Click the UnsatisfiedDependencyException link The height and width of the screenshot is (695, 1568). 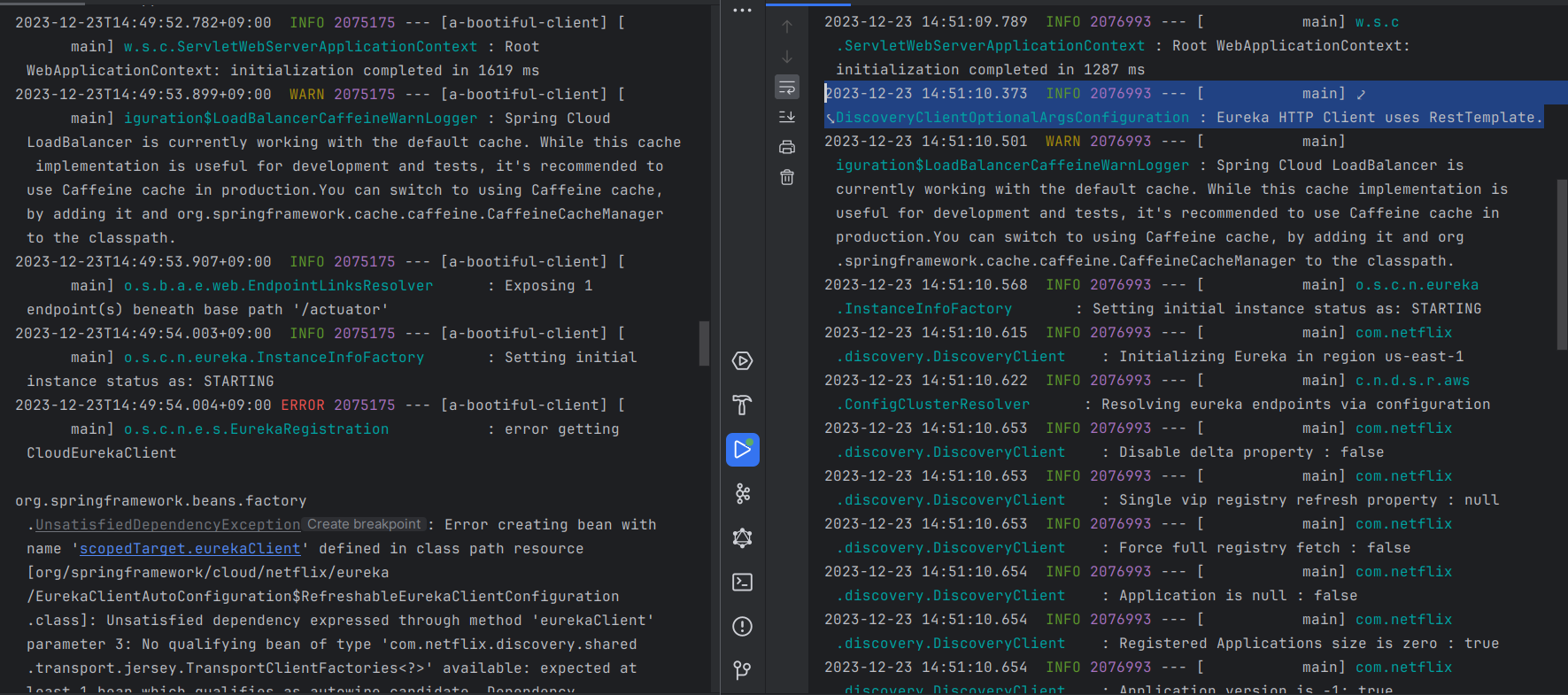168,525
